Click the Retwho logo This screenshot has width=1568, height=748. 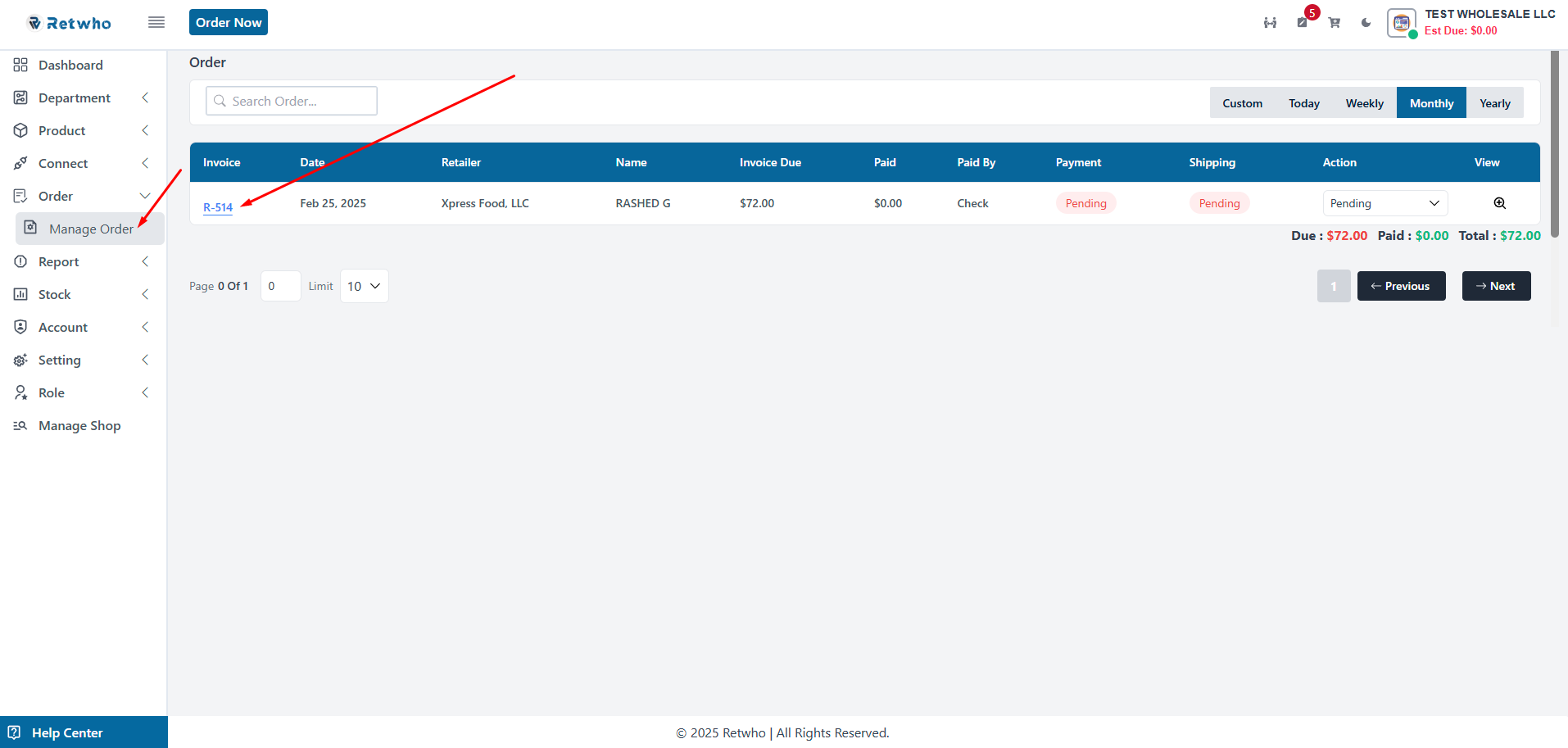[70, 23]
